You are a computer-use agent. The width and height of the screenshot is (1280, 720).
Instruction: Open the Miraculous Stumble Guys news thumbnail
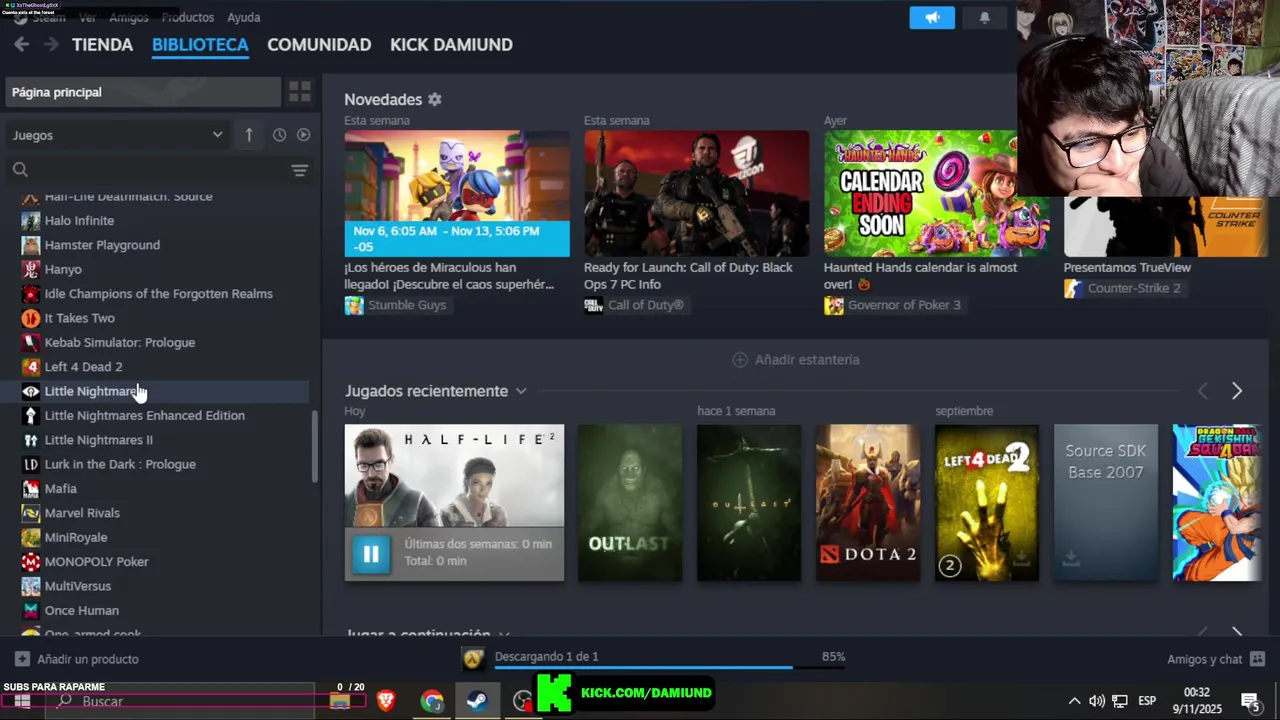pos(457,193)
